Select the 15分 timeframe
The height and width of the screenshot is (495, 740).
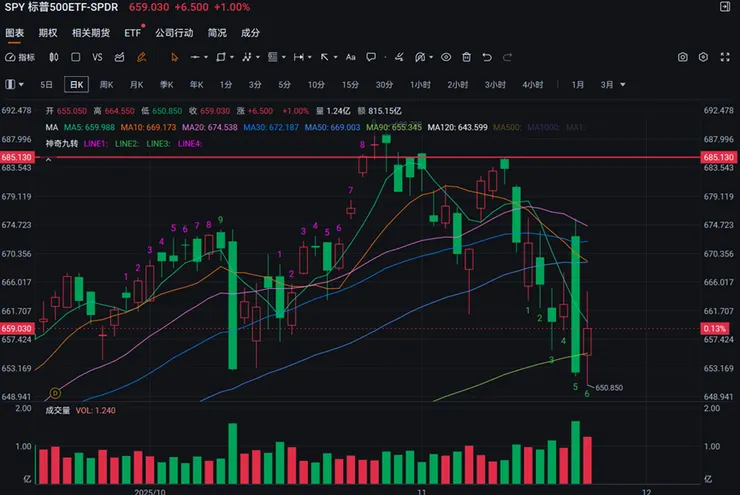pos(350,85)
